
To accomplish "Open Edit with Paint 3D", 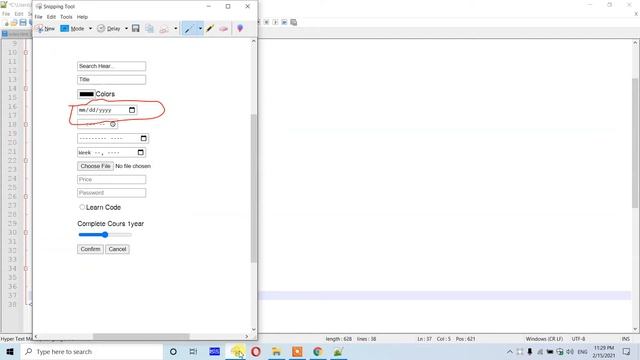I will [x=240, y=28].
